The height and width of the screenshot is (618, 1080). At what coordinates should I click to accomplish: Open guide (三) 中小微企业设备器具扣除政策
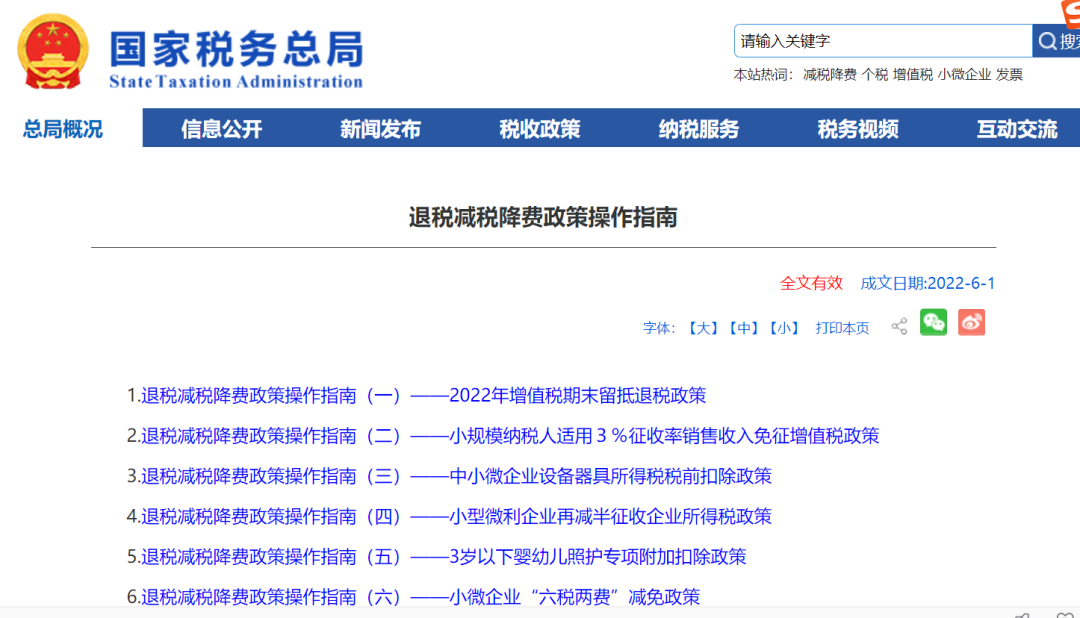coord(456,476)
